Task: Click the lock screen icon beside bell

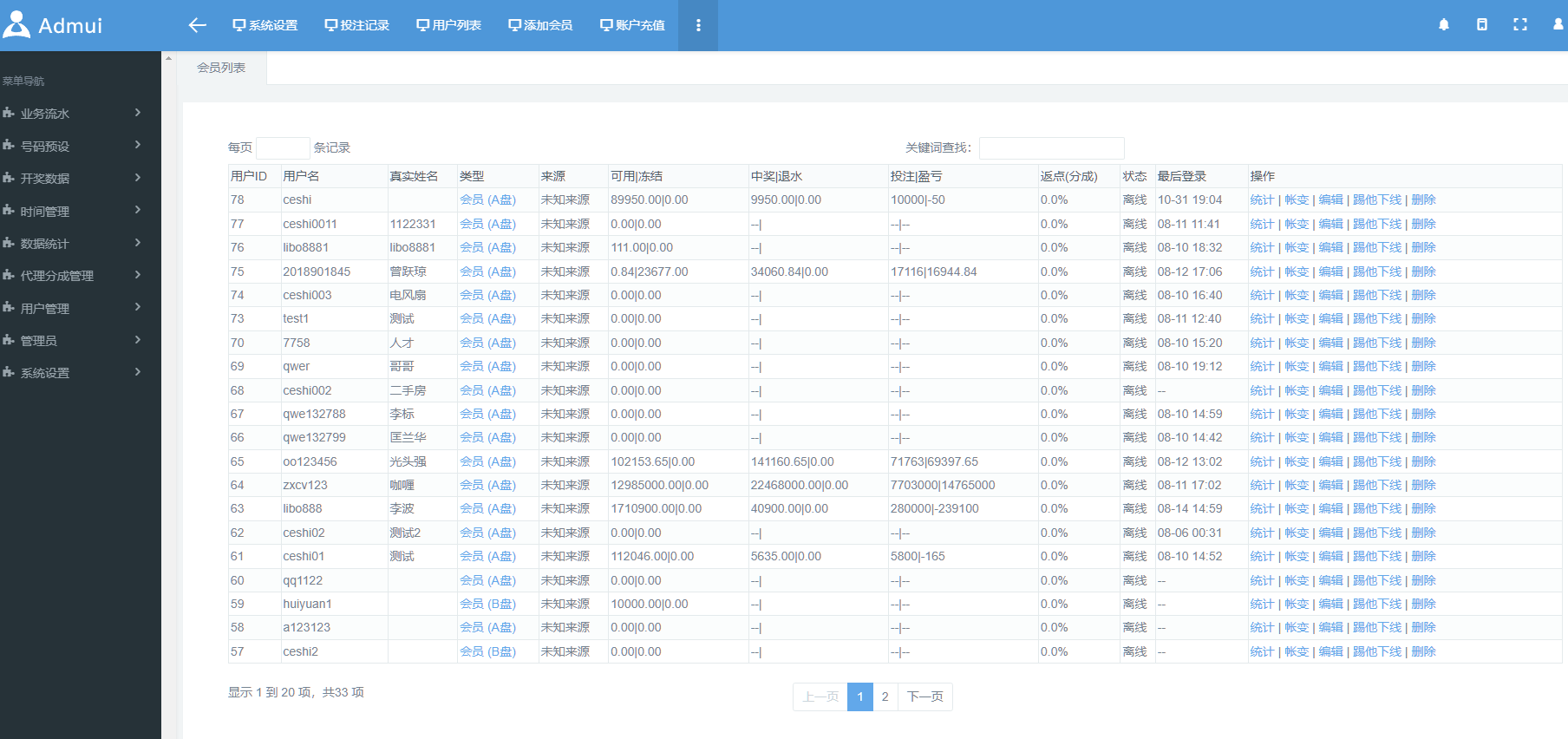Action: coord(1482,25)
